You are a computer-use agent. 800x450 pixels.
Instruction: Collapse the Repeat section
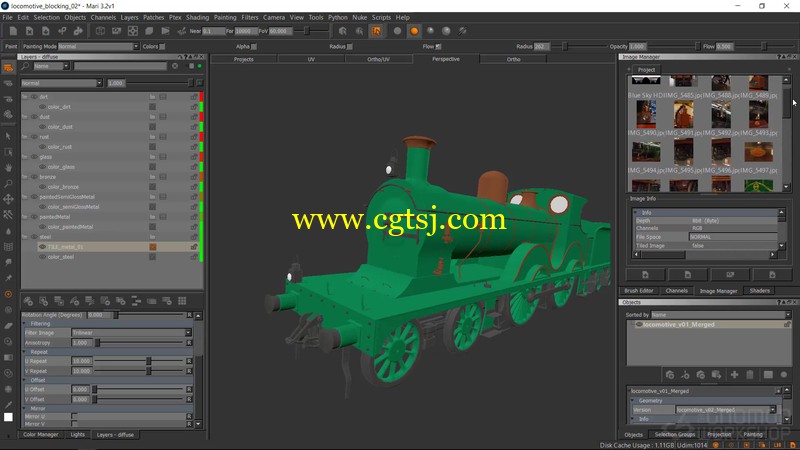click(x=24, y=352)
